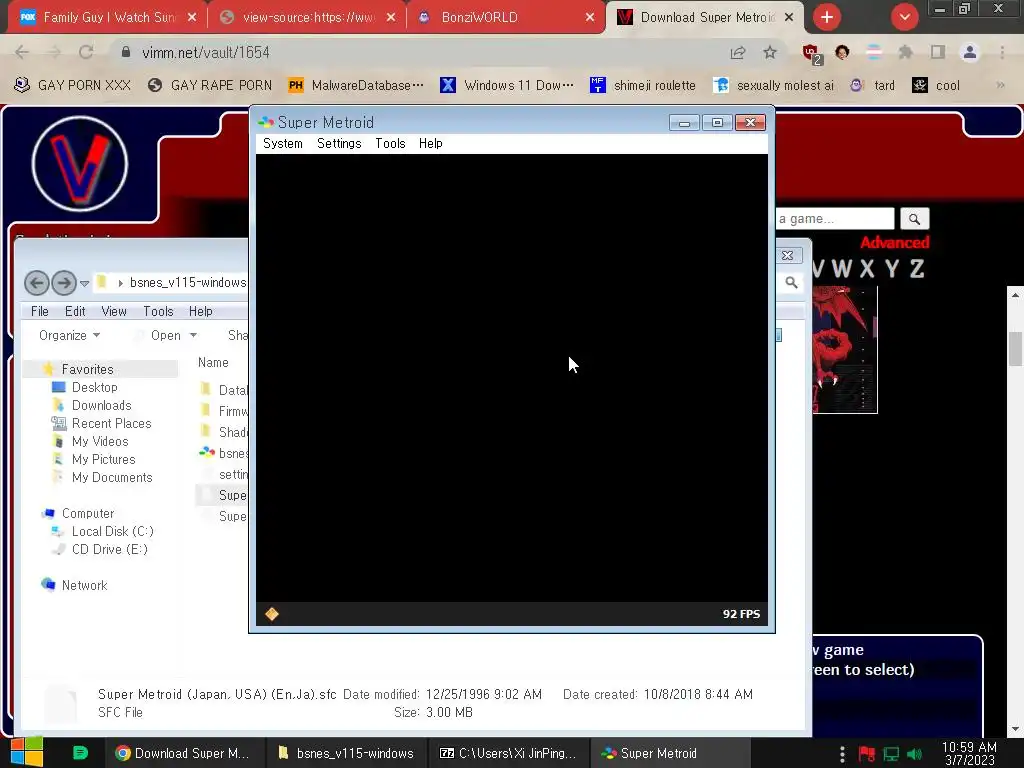This screenshot has height=768, width=1024.
Task: Open the cool bookmark
Action: [x=936, y=86]
